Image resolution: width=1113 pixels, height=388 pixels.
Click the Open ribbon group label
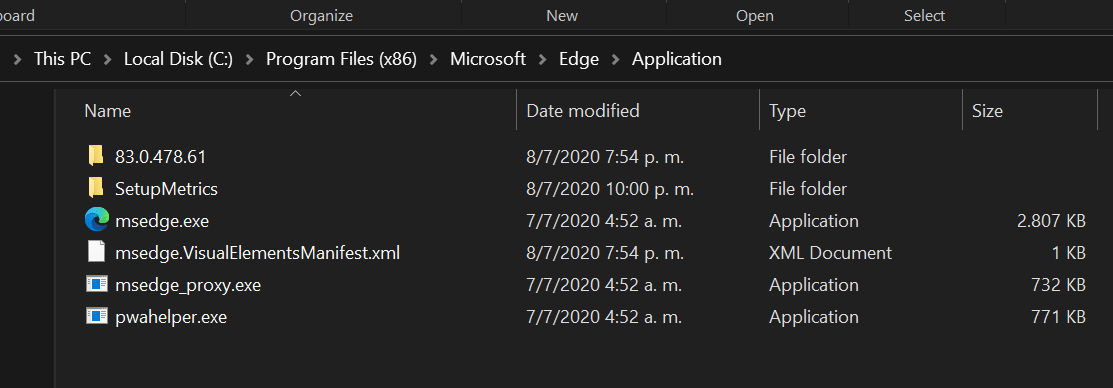point(755,16)
